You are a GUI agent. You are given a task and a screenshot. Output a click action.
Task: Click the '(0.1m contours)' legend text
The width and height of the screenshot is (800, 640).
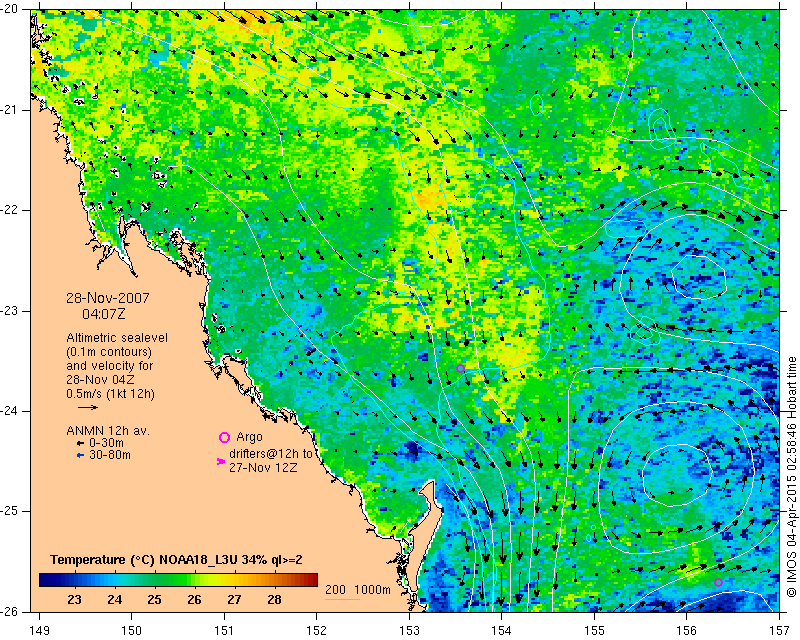(x=109, y=352)
